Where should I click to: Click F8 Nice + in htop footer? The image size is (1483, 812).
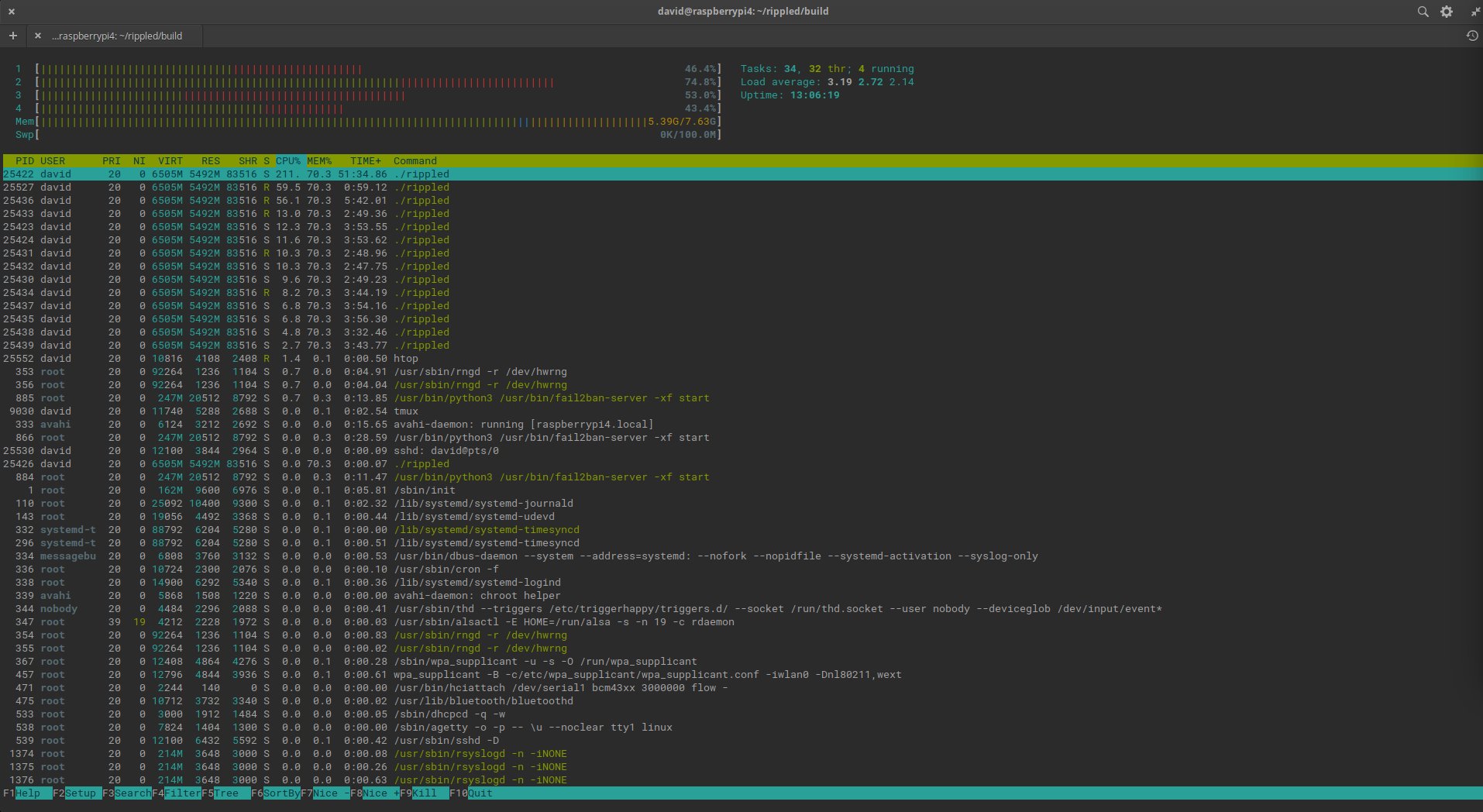375,793
